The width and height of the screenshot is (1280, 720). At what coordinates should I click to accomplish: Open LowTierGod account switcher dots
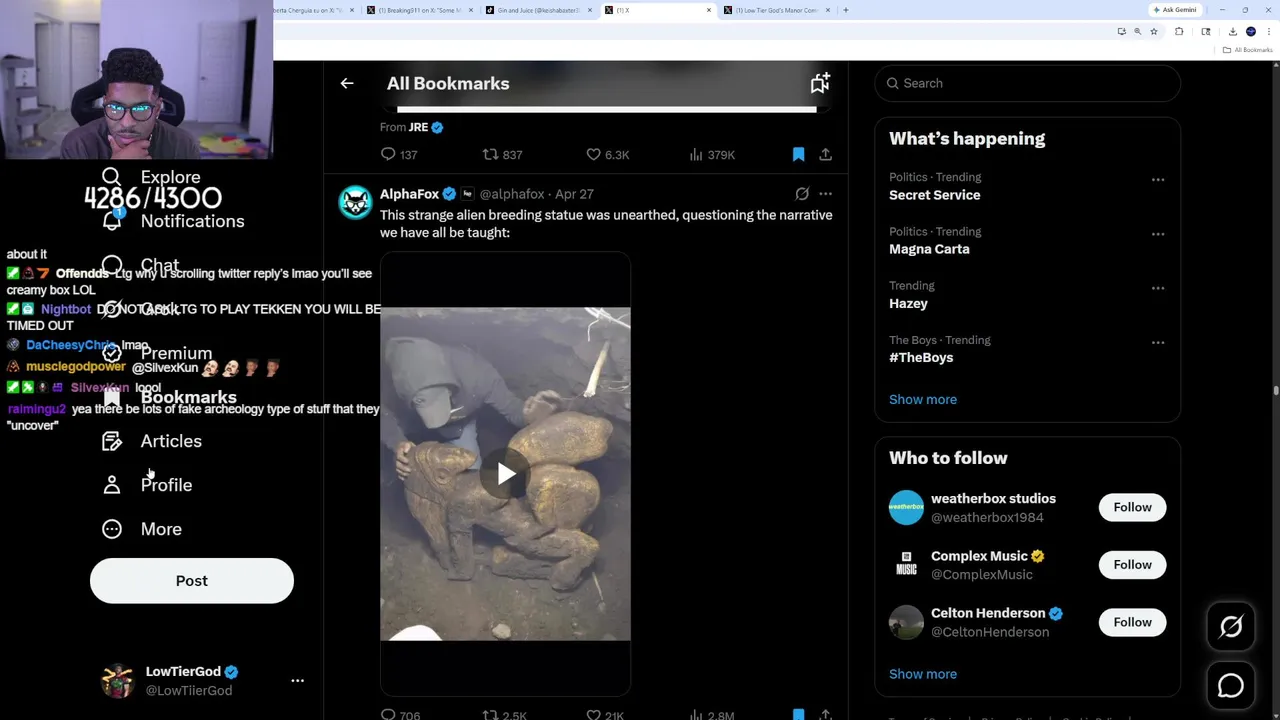click(x=297, y=681)
